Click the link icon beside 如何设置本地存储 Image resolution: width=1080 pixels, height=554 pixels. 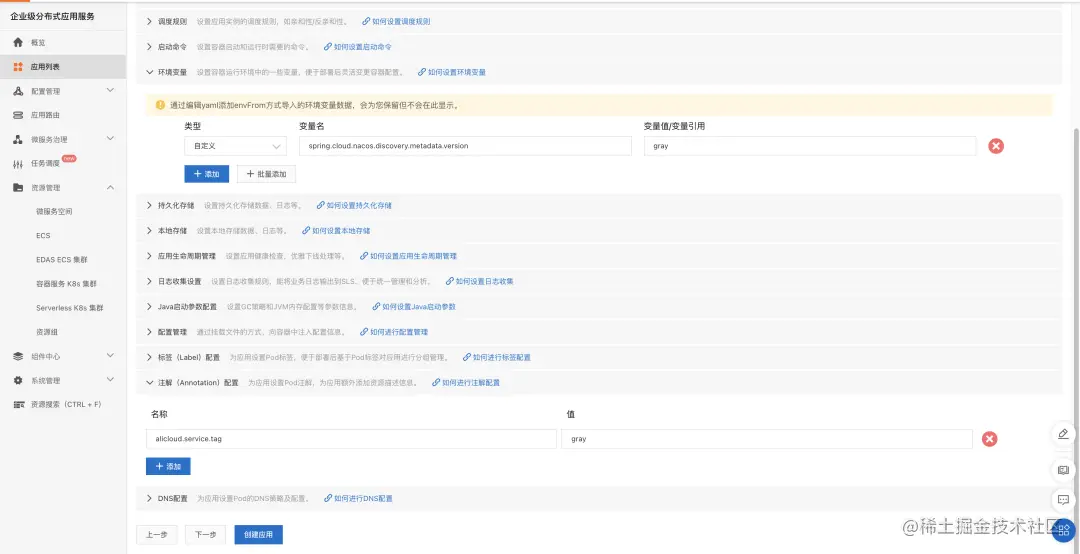click(306, 230)
